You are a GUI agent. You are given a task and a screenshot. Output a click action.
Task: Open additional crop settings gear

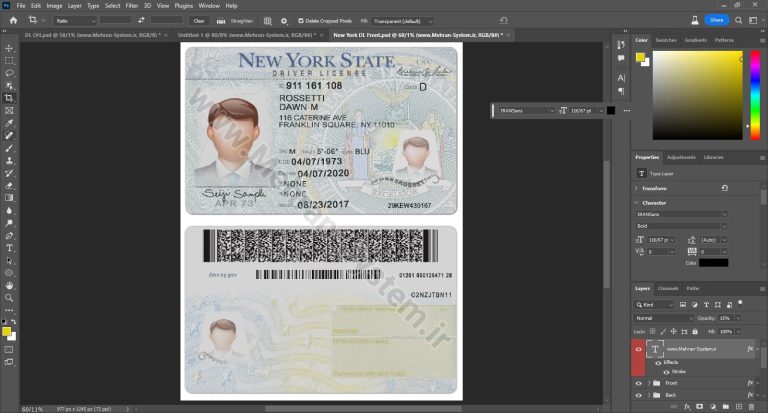tap(284, 21)
